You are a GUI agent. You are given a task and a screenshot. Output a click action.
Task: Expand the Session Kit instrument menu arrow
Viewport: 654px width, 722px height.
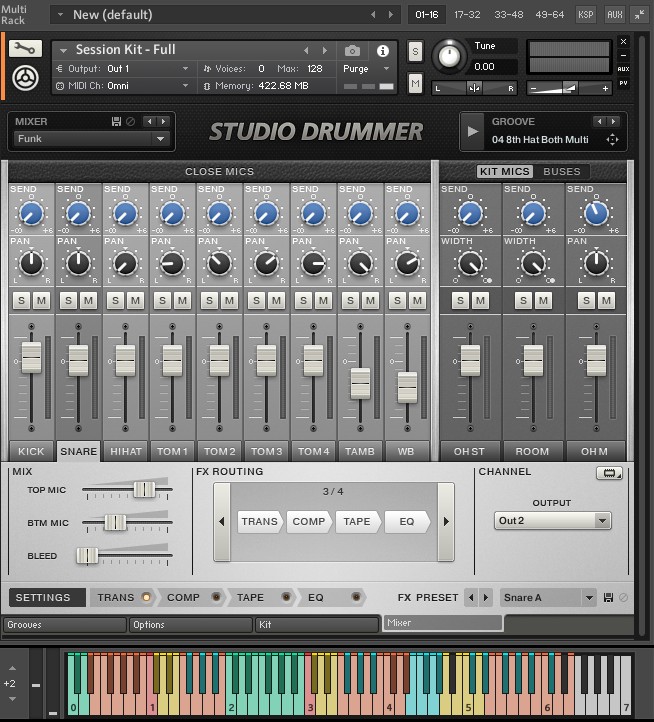coord(64,50)
